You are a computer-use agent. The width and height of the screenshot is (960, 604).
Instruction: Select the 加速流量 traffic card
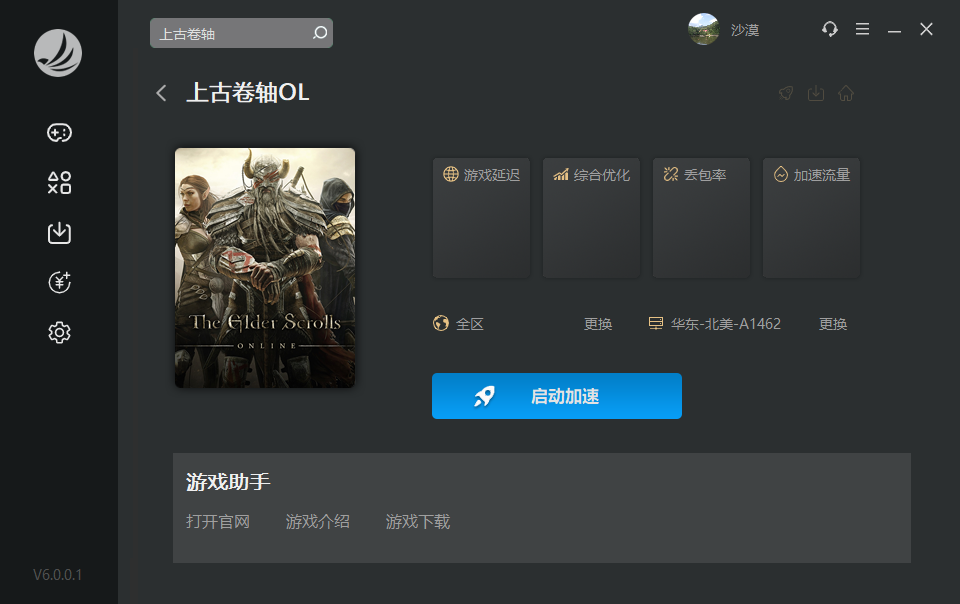pyautogui.click(x=811, y=218)
